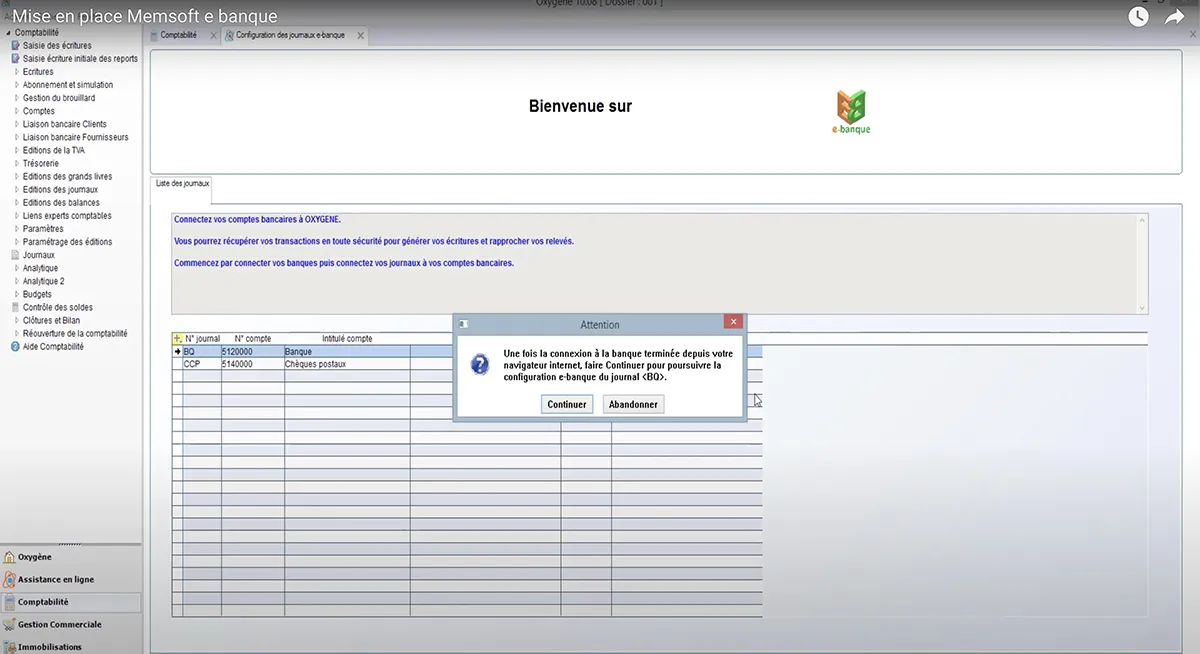Open Contrôle des soldes item
Image resolution: width=1200 pixels, height=654 pixels.
tap(58, 308)
